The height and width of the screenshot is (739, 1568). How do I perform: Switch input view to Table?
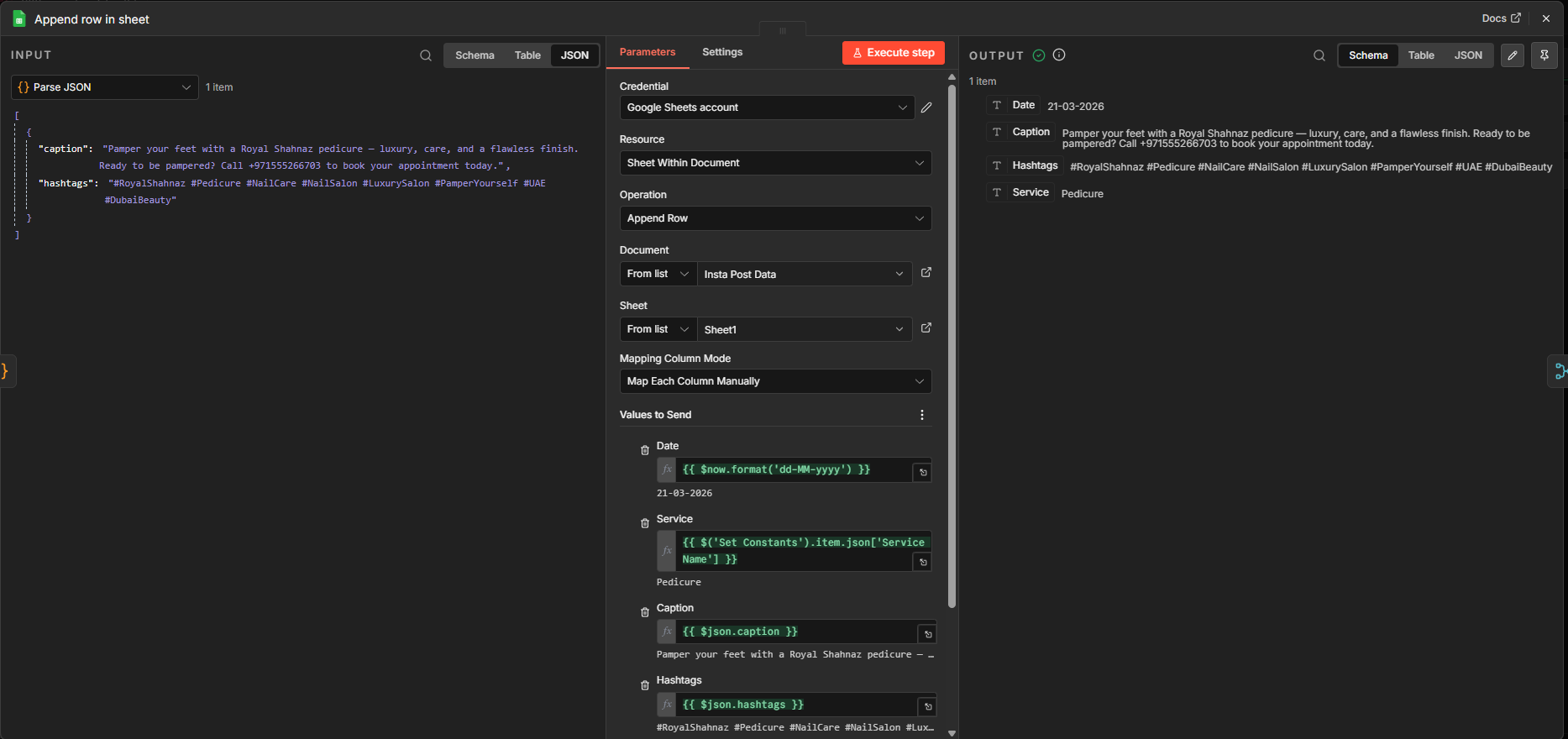pos(527,55)
